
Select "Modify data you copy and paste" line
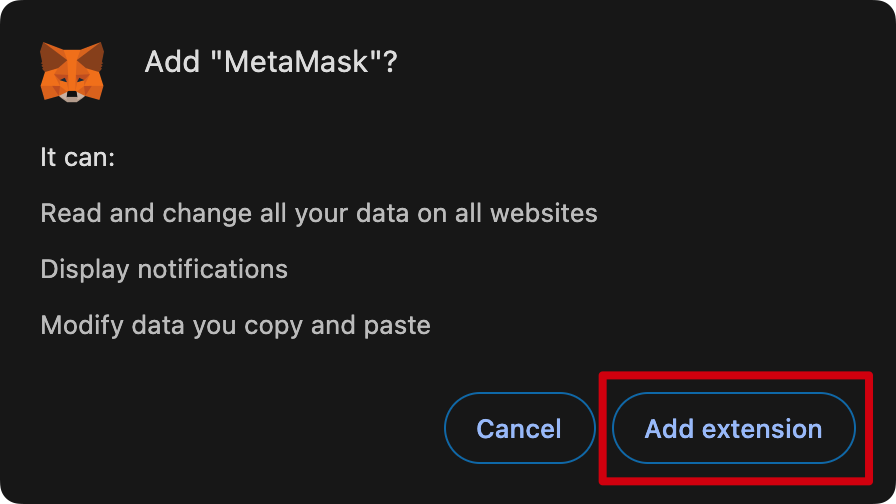point(235,325)
